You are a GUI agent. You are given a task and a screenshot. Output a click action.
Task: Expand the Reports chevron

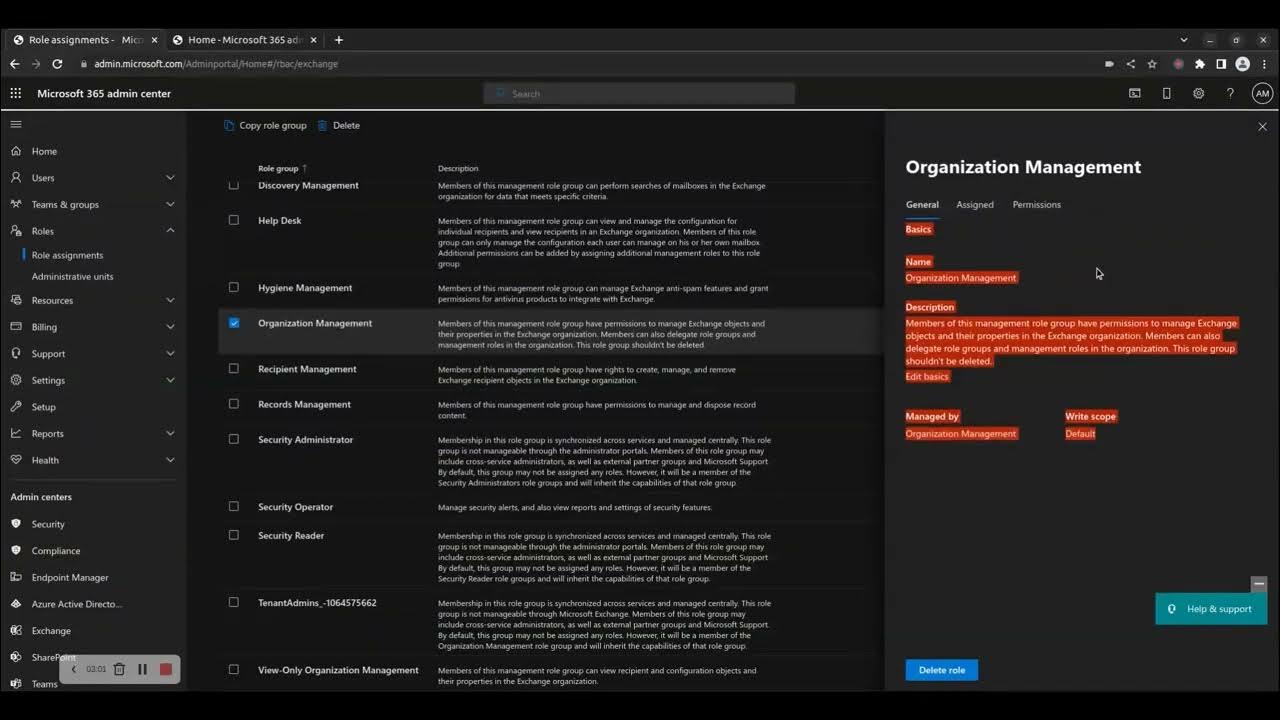pyautogui.click(x=170, y=433)
